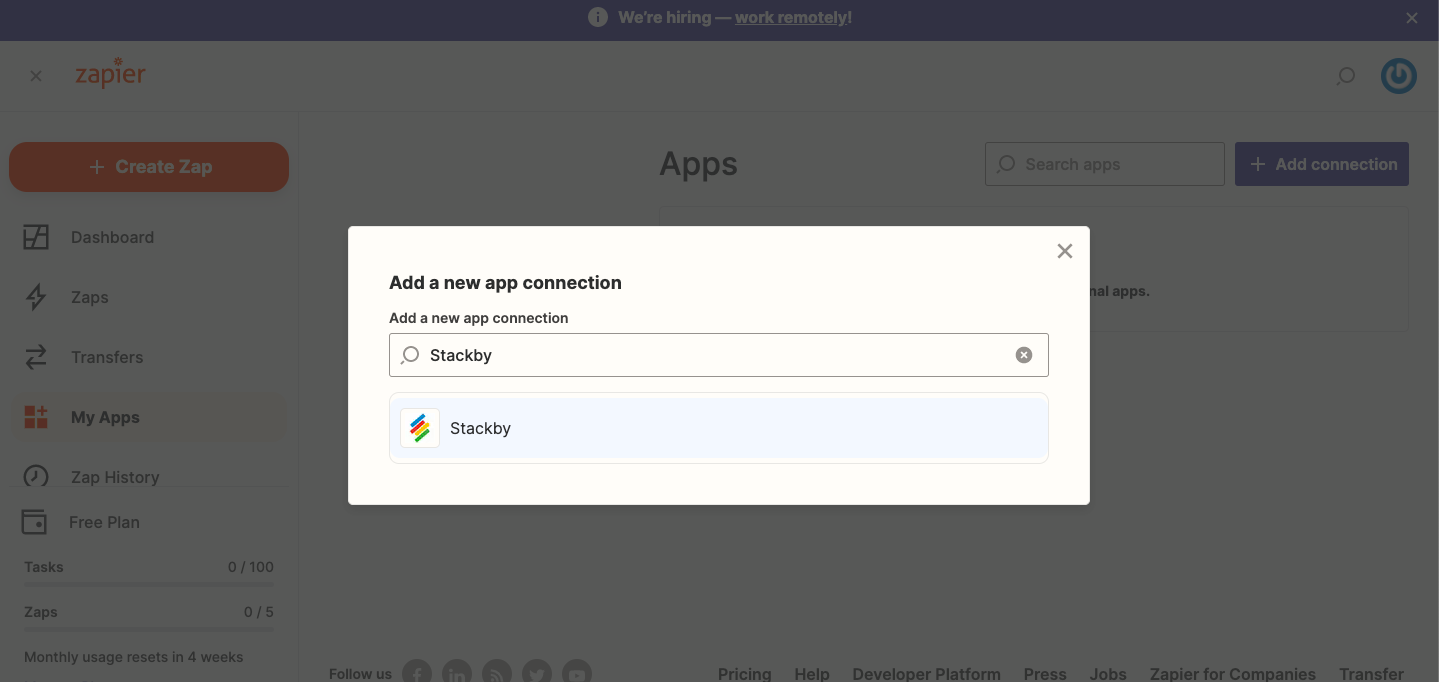This screenshot has width=1439, height=682.
Task: Click the Add connection button
Action: click(1321, 164)
